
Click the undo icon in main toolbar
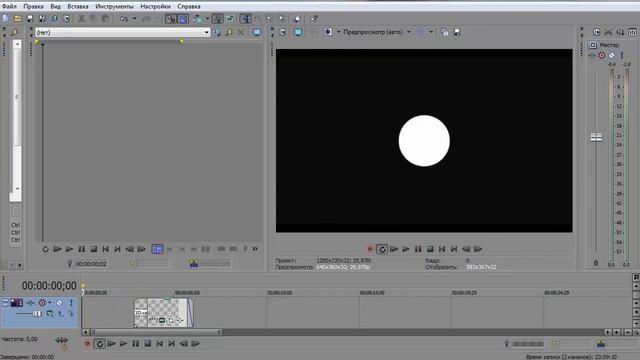tap(124, 19)
